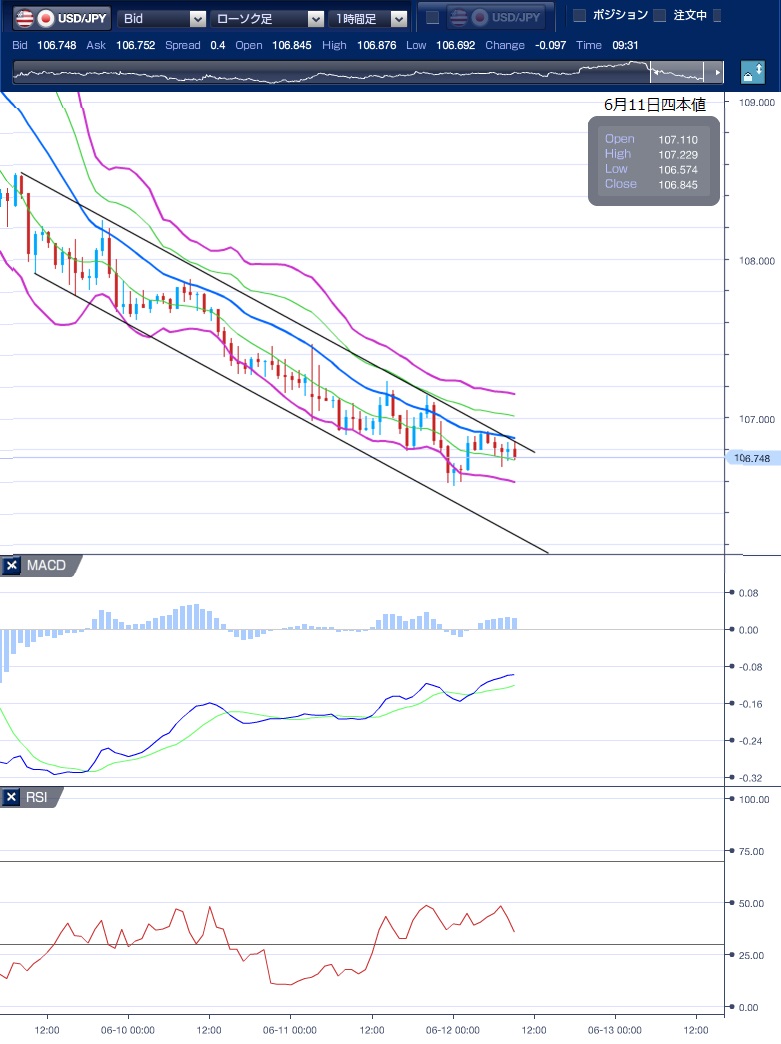
Task: Click the OHLC four-value info box
Action: (x=653, y=161)
